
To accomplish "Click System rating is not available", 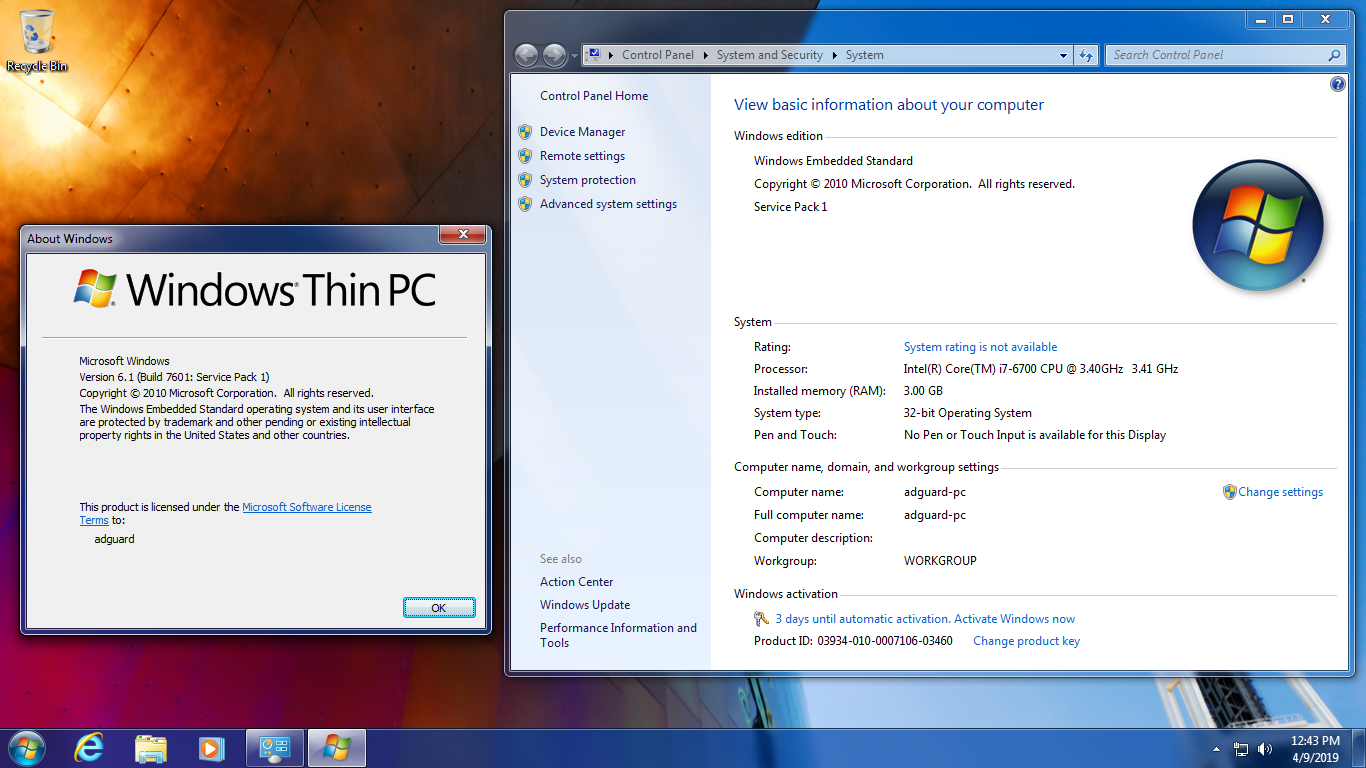I will (x=980, y=347).
